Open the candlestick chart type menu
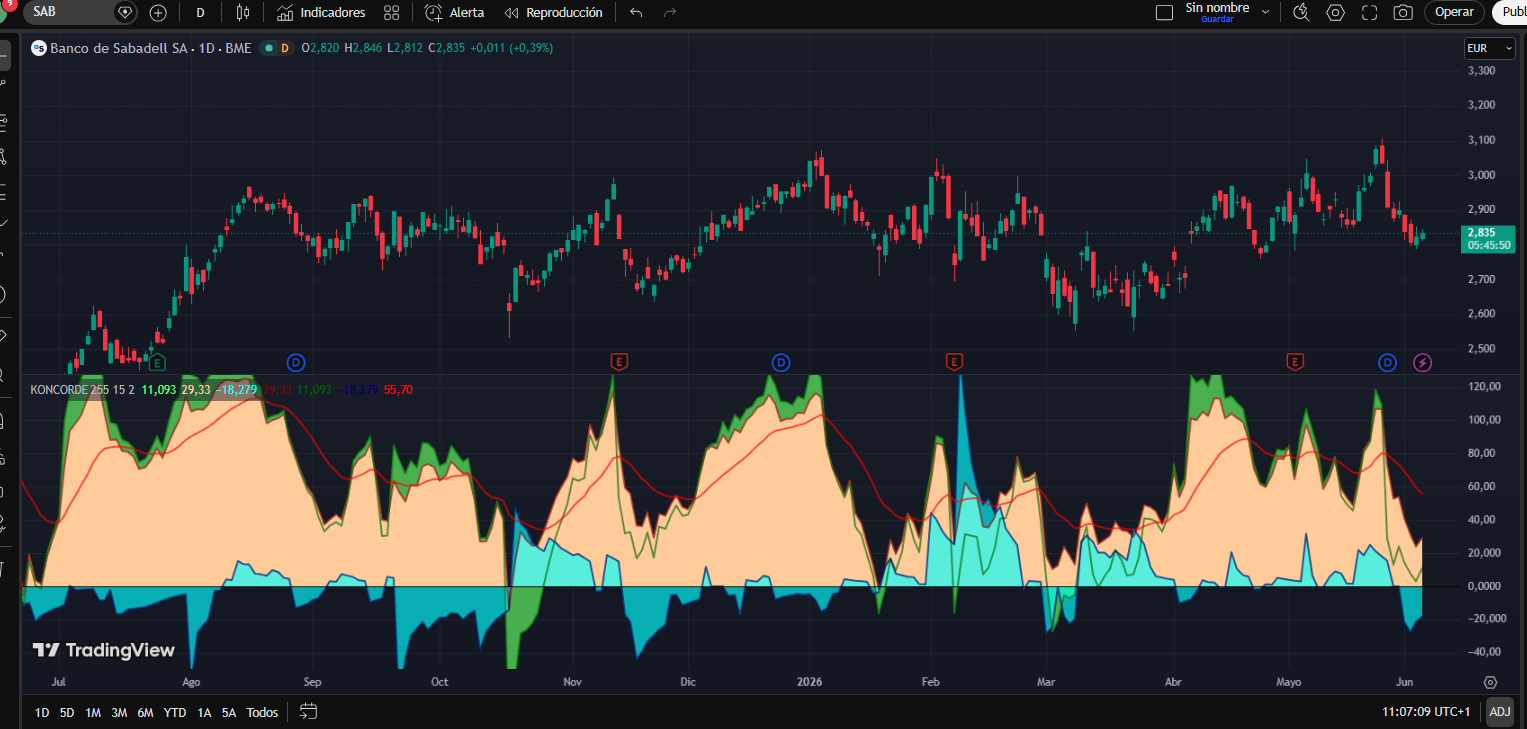Screen dimensions: 1527x729 pyautogui.click(x=243, y=13)
